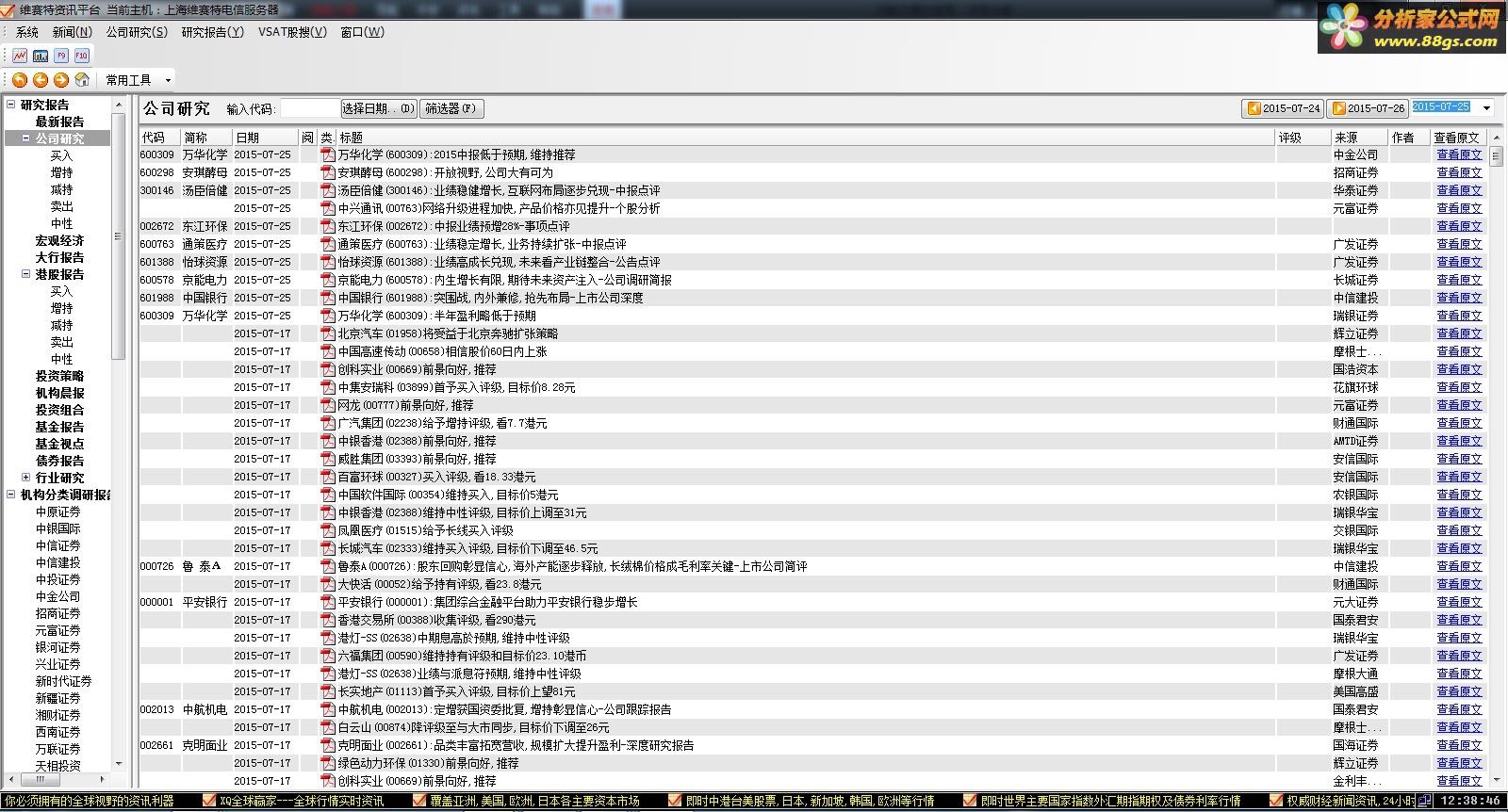Select 基金报告 in the tree
The height and width of the screenshot is (812, 1508).
point(59,427)
